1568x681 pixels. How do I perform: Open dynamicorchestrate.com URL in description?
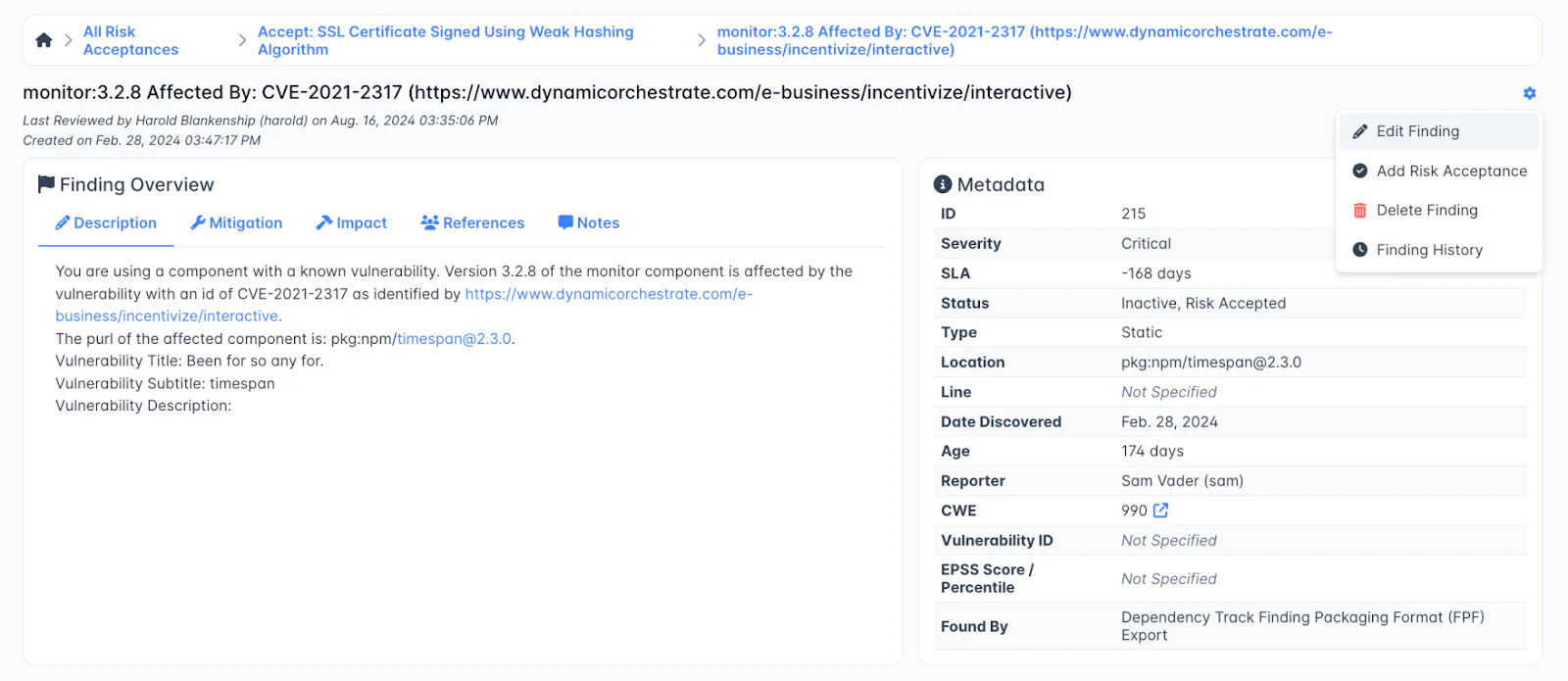(608, 294)
